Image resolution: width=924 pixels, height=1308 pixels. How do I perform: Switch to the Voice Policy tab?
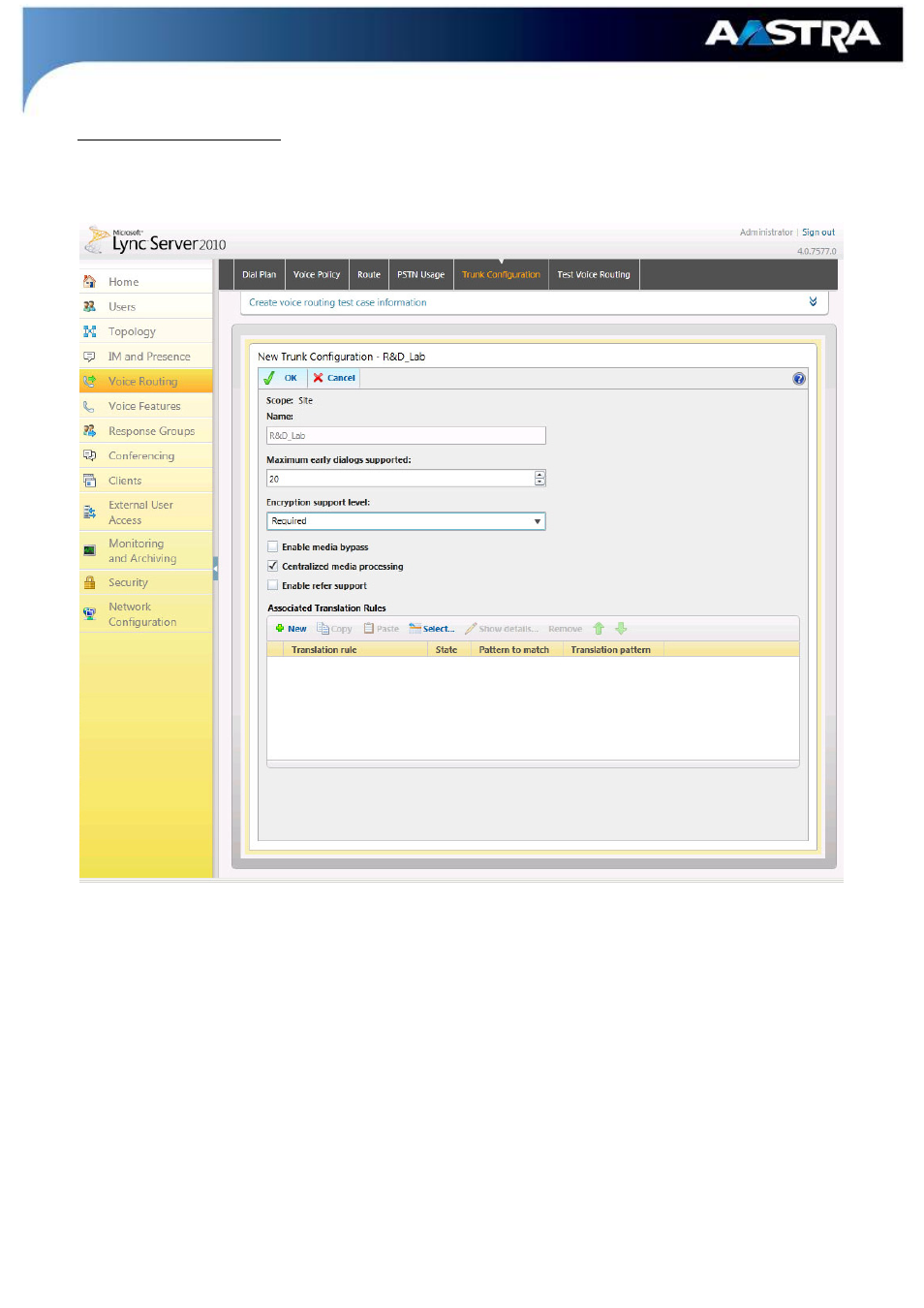317,274
